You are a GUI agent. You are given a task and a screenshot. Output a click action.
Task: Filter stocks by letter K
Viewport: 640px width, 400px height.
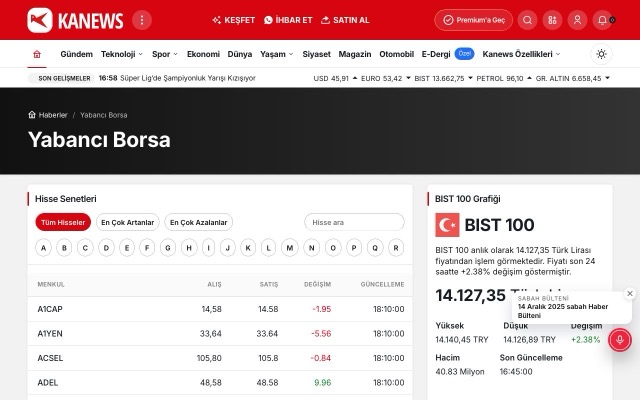click(248, 248)
